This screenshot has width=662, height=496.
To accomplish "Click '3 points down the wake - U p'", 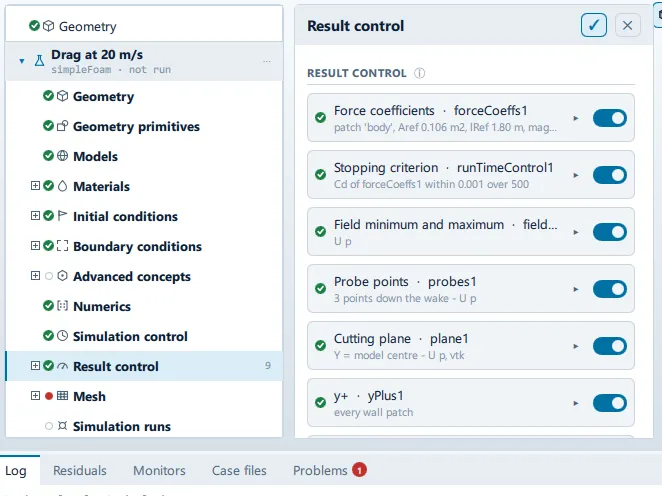I will coord(405,298).
